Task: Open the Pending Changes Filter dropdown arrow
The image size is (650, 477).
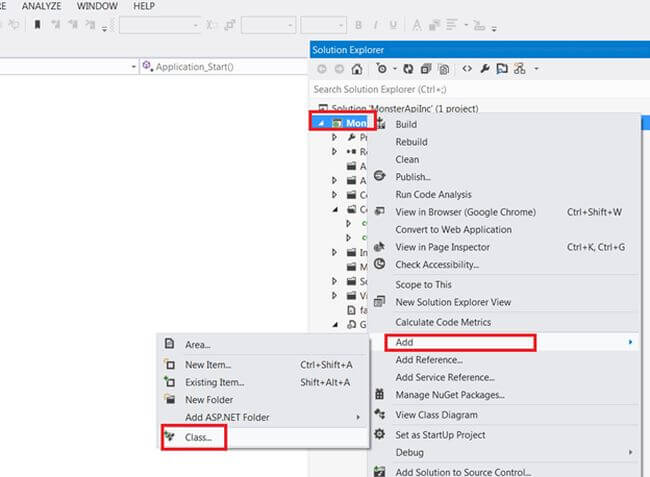Action: click(x=395, y=69)
